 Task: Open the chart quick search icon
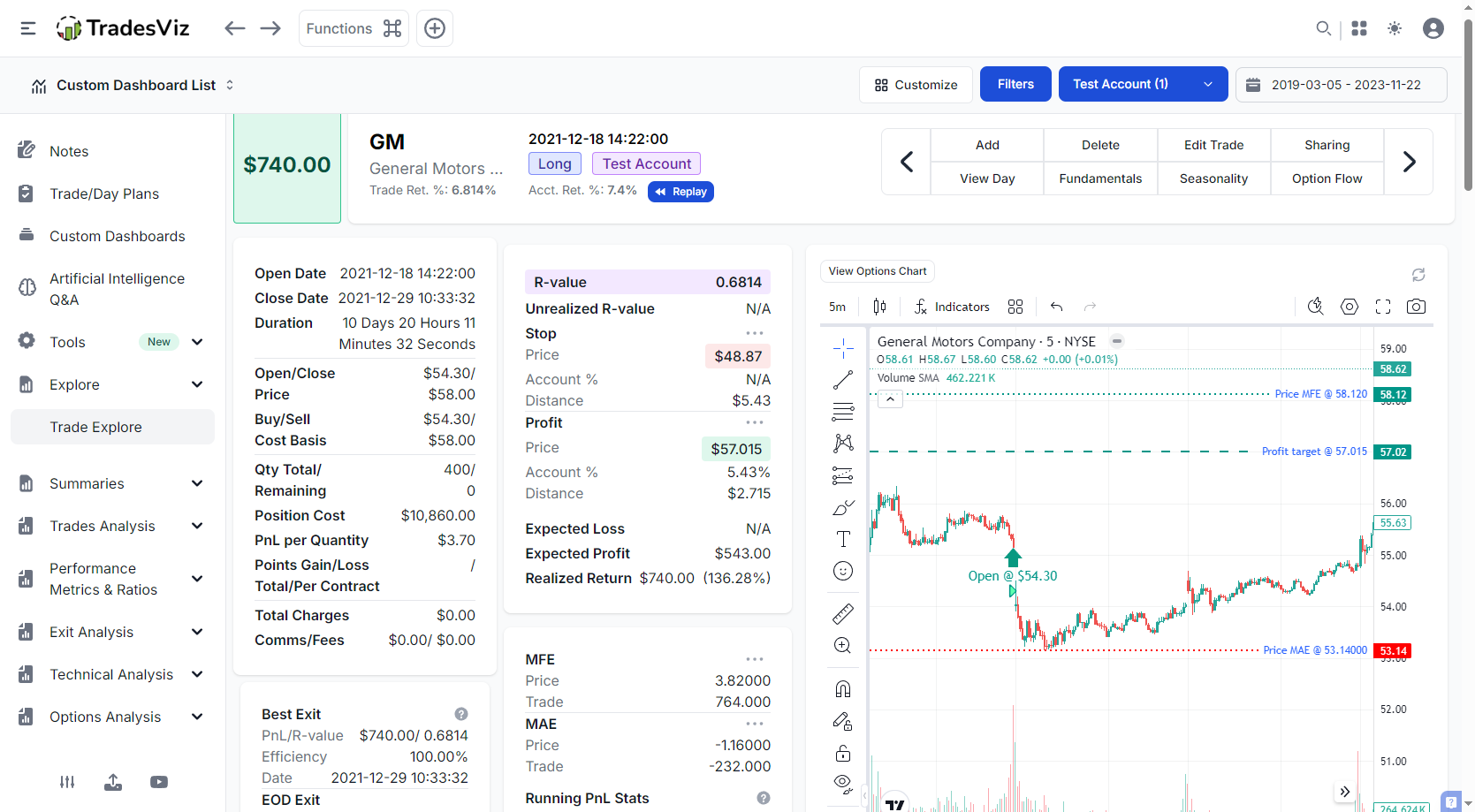click(x=1316, y=307)
